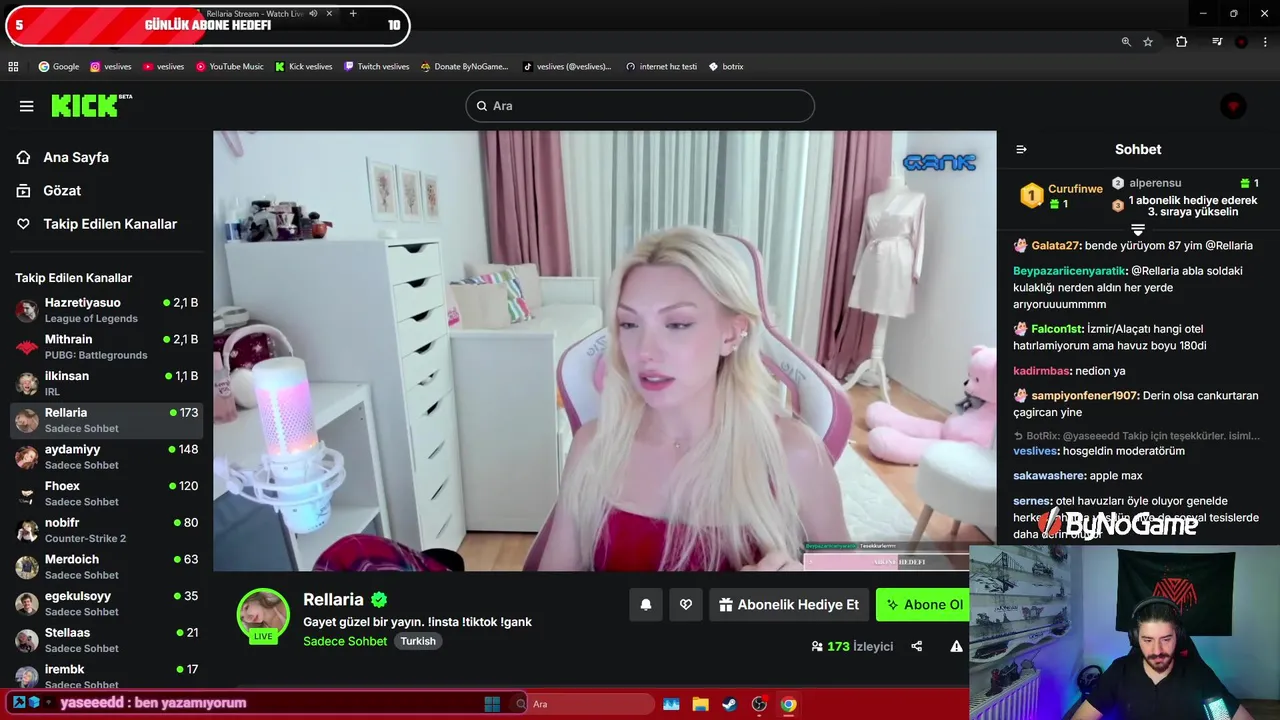This screenshot has height=720, width=1280.
Task: Switch to Chrome on the taskbar
Action: coord(789,704)
